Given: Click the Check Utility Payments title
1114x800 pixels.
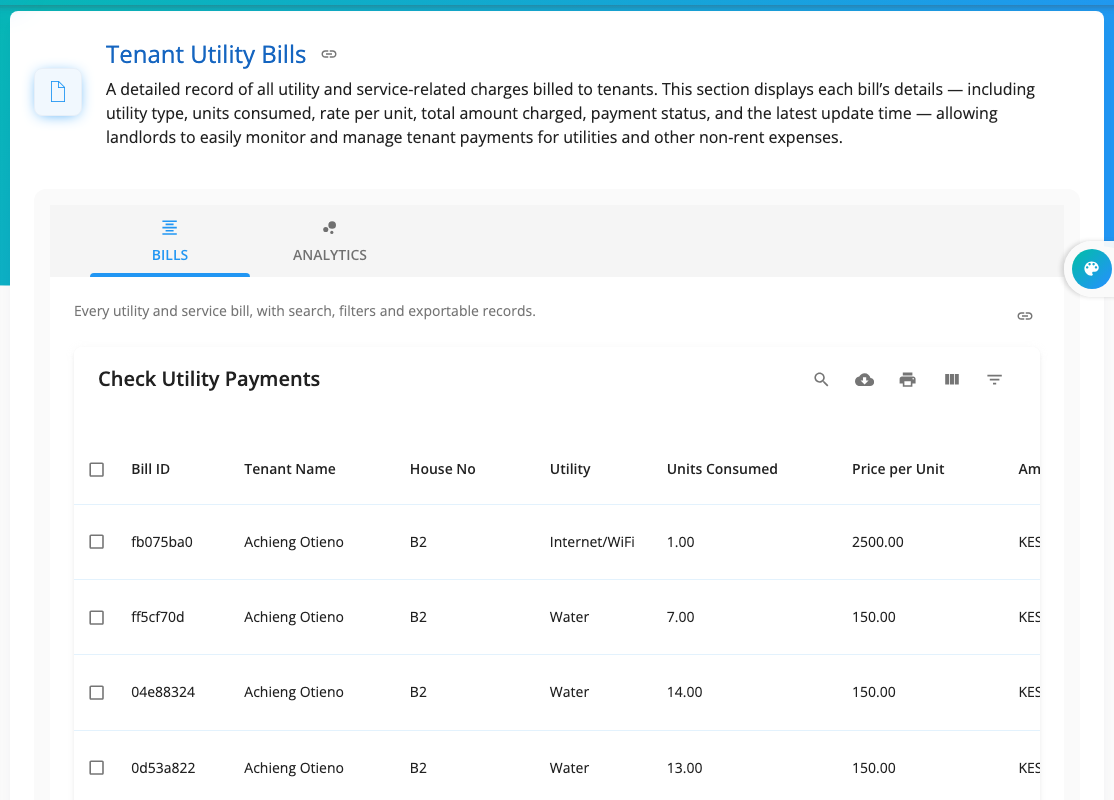Looking at the screenshot, I should click(209, 379).
